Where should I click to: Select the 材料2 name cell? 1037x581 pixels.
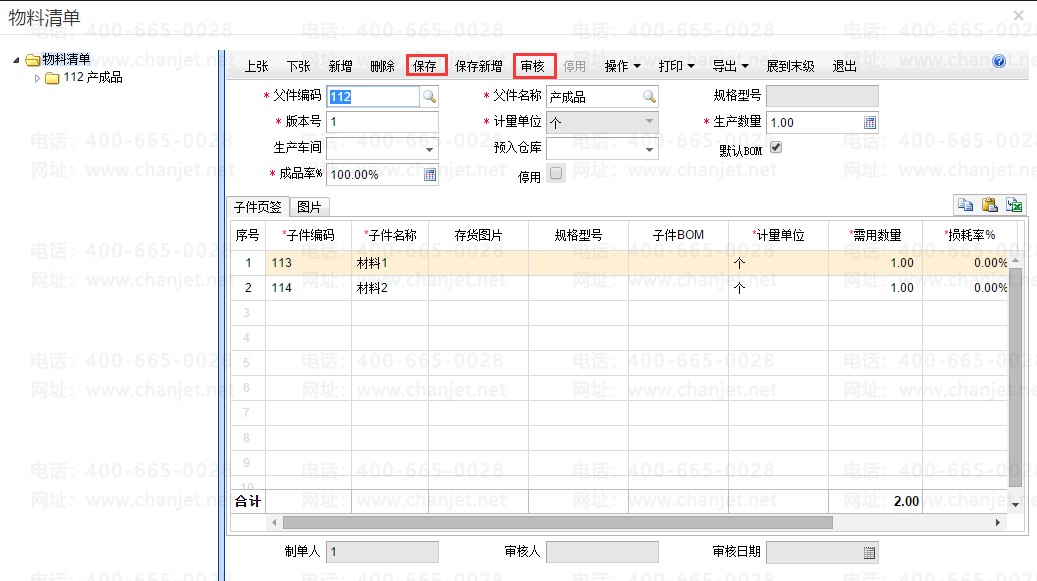pos(390,288)
